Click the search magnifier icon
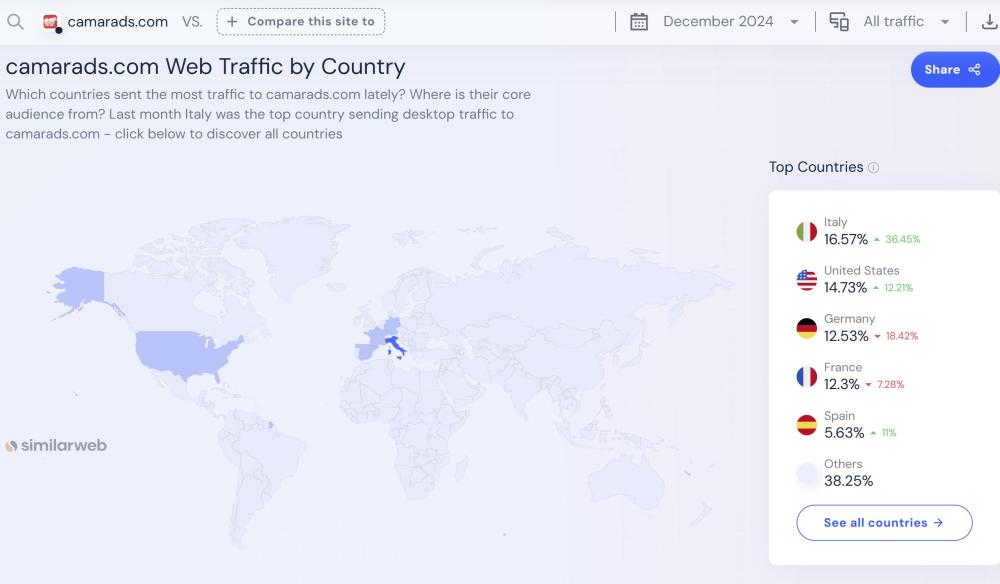The height and width of the screenshot is (584, 1000). [x=15, y=21]
